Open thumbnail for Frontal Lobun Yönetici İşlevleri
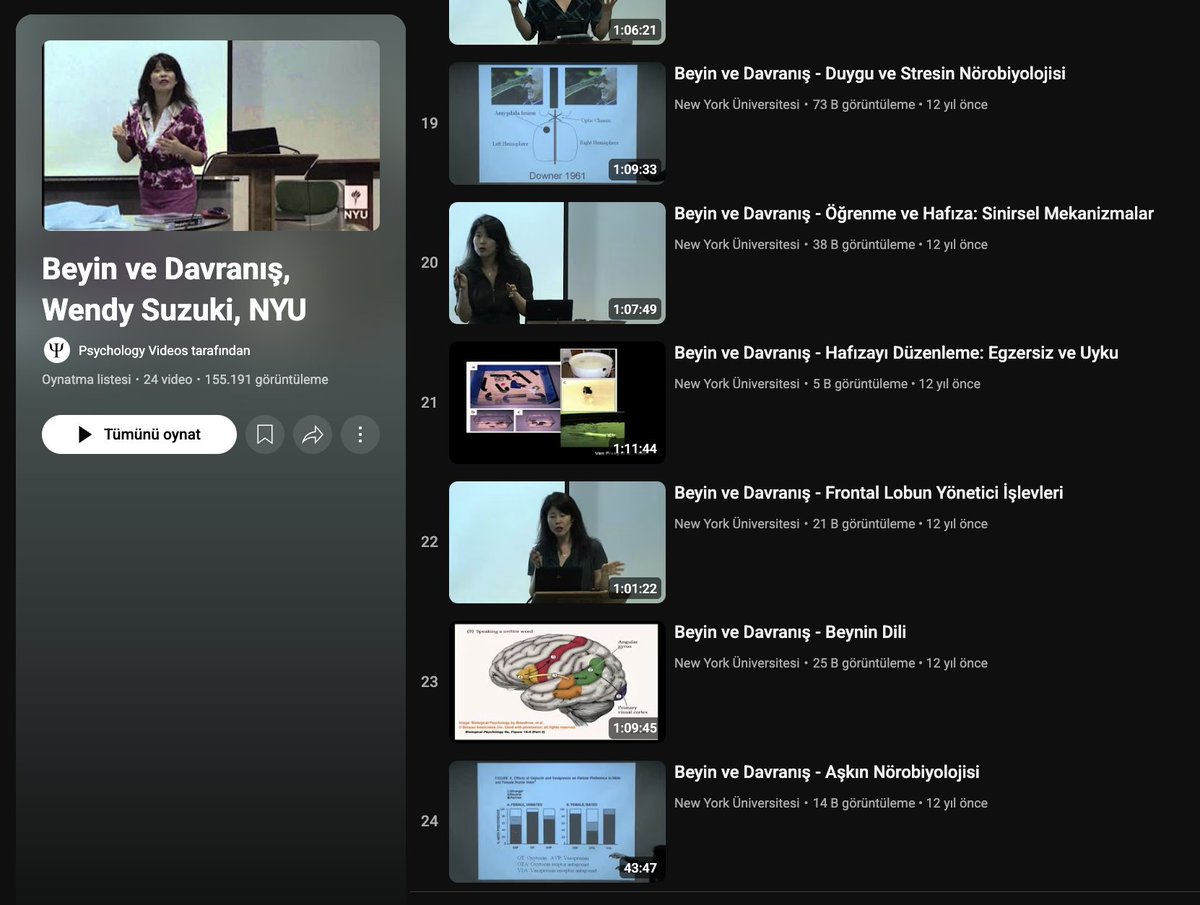This screenshot has width=1200, height=905. [x=557, y=542]
